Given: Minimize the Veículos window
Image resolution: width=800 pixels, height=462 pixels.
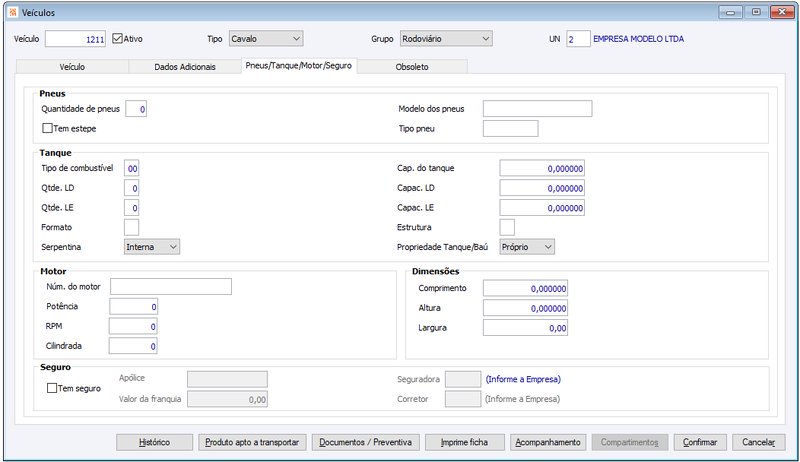Looking at the screenshot, I should coord(730,12).
